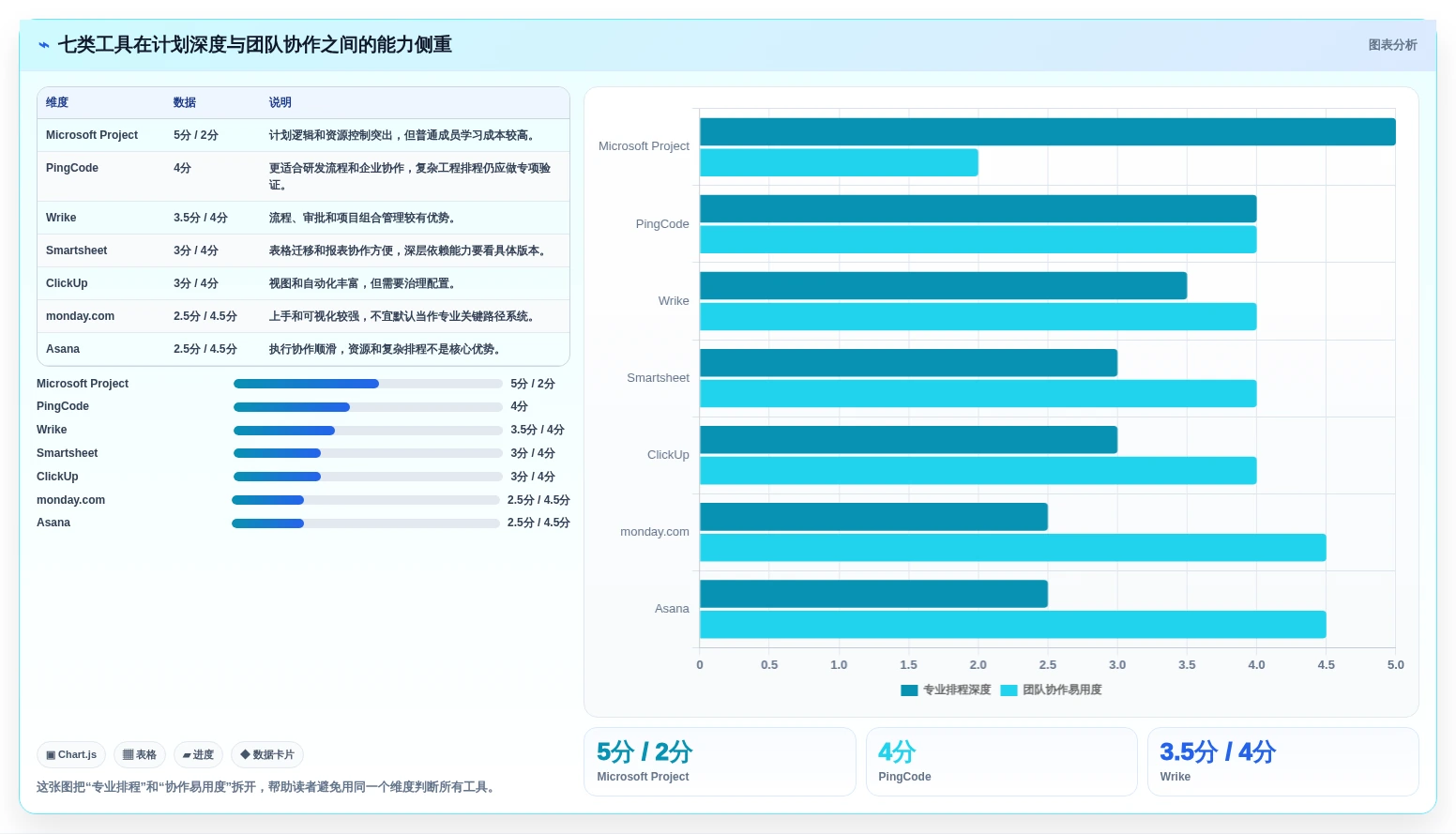Click the Microsoft Project dark teal chart bar

click(1047, 132)
